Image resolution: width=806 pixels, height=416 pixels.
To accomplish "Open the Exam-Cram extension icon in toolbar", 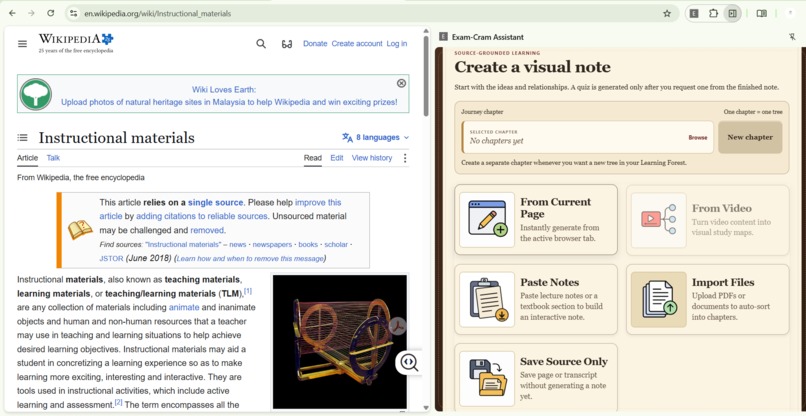I will tap(694, 13).
